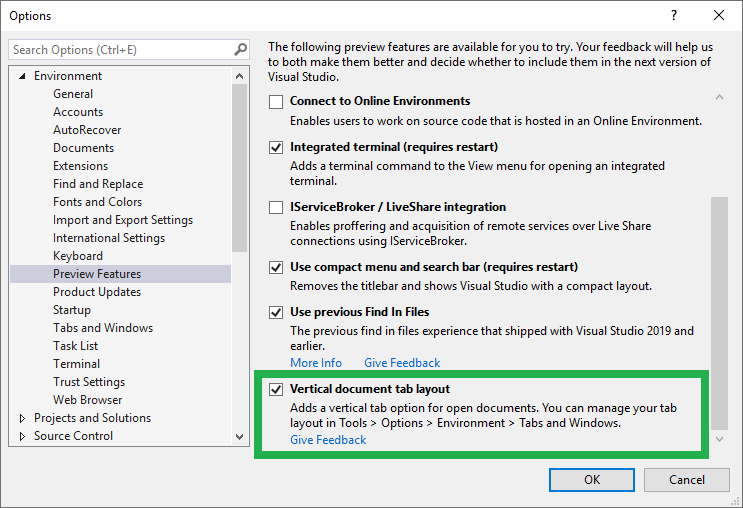Select Fonts and Colors category
The image size is (743, 508).
[x=97, y=202]
